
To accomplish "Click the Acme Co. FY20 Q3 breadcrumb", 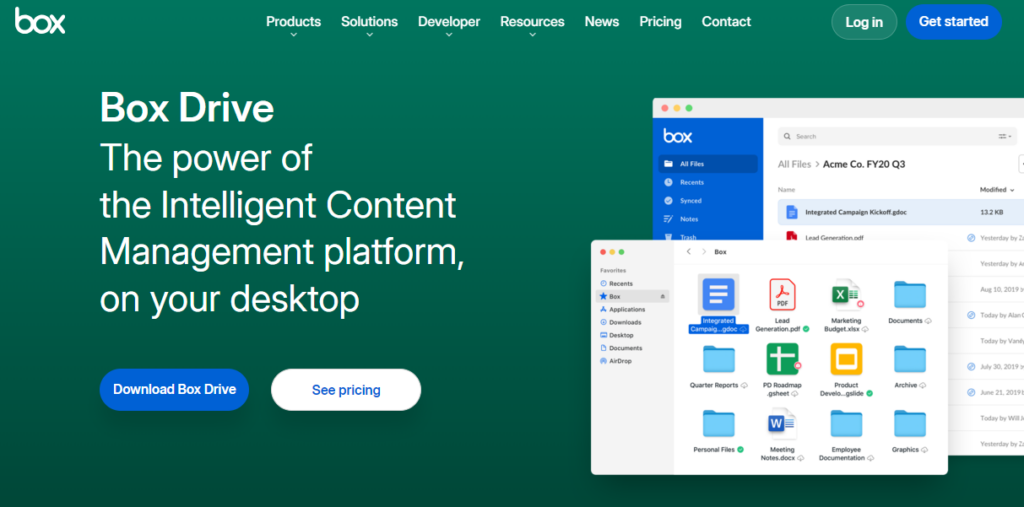I will tap(864, 164).
